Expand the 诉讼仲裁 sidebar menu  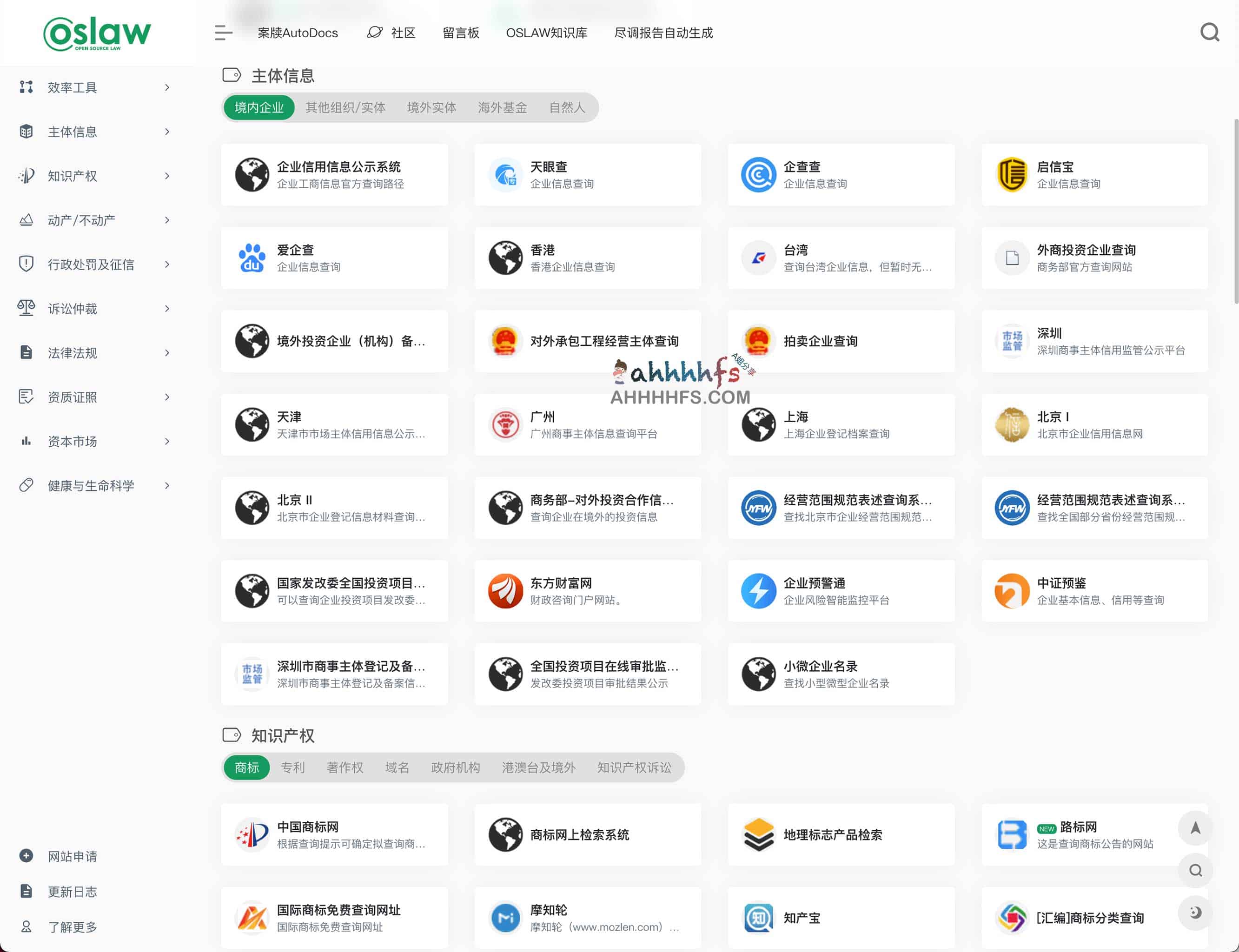93,309
